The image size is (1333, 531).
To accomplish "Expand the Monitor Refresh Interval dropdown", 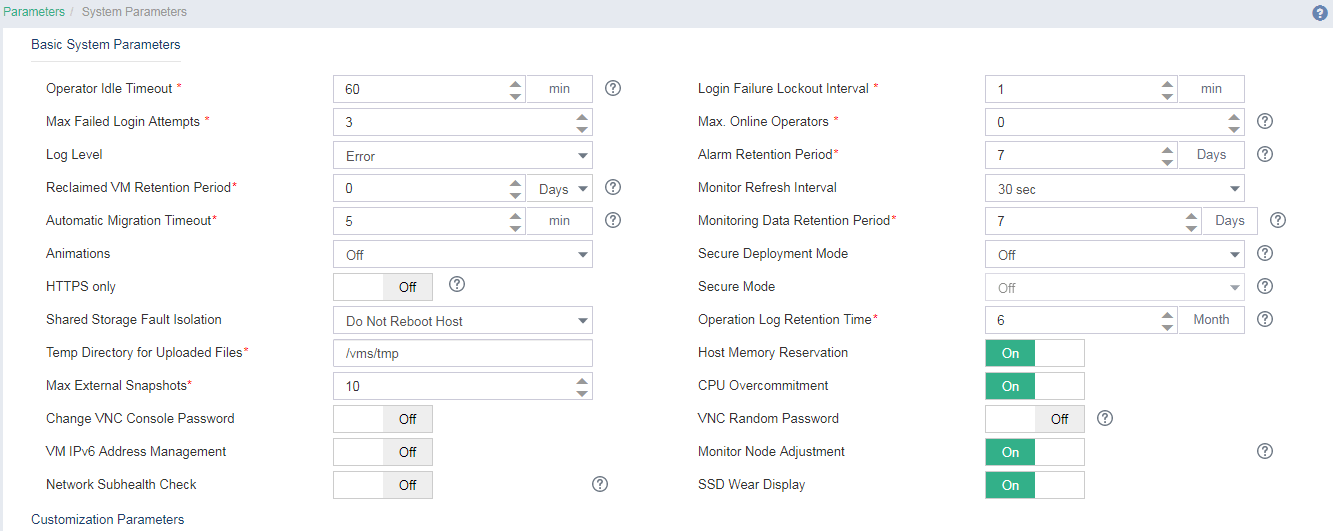I will click(x=1115, y=189).
